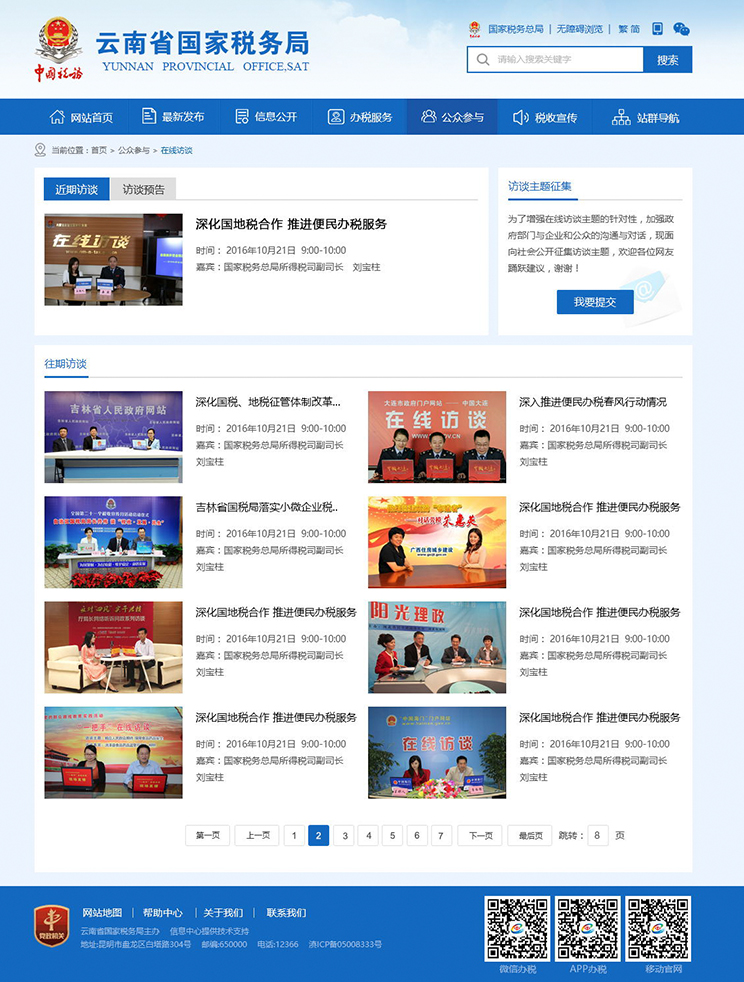Click the 最新发布 document icon
The height and width of the screenshot is (982, 744).
pos(149,117)
